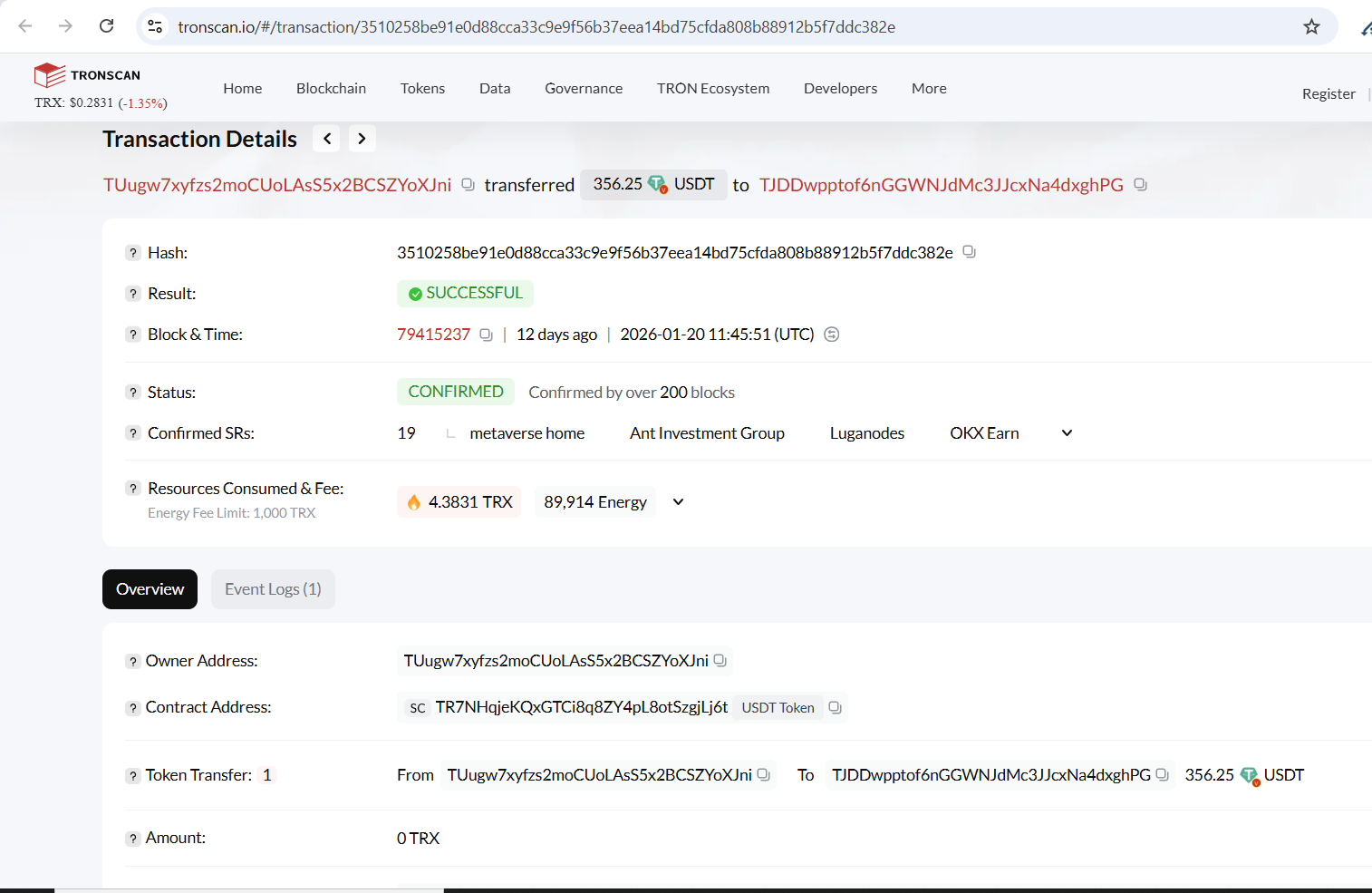Click the Register link
This screenshot has width=1372, height=893.
[1329, 93]
